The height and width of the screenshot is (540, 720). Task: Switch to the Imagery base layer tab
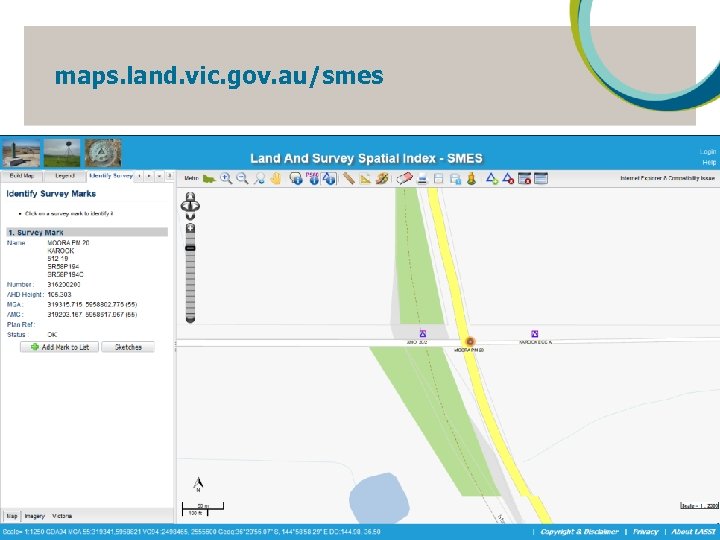click(x=35, y=516)
